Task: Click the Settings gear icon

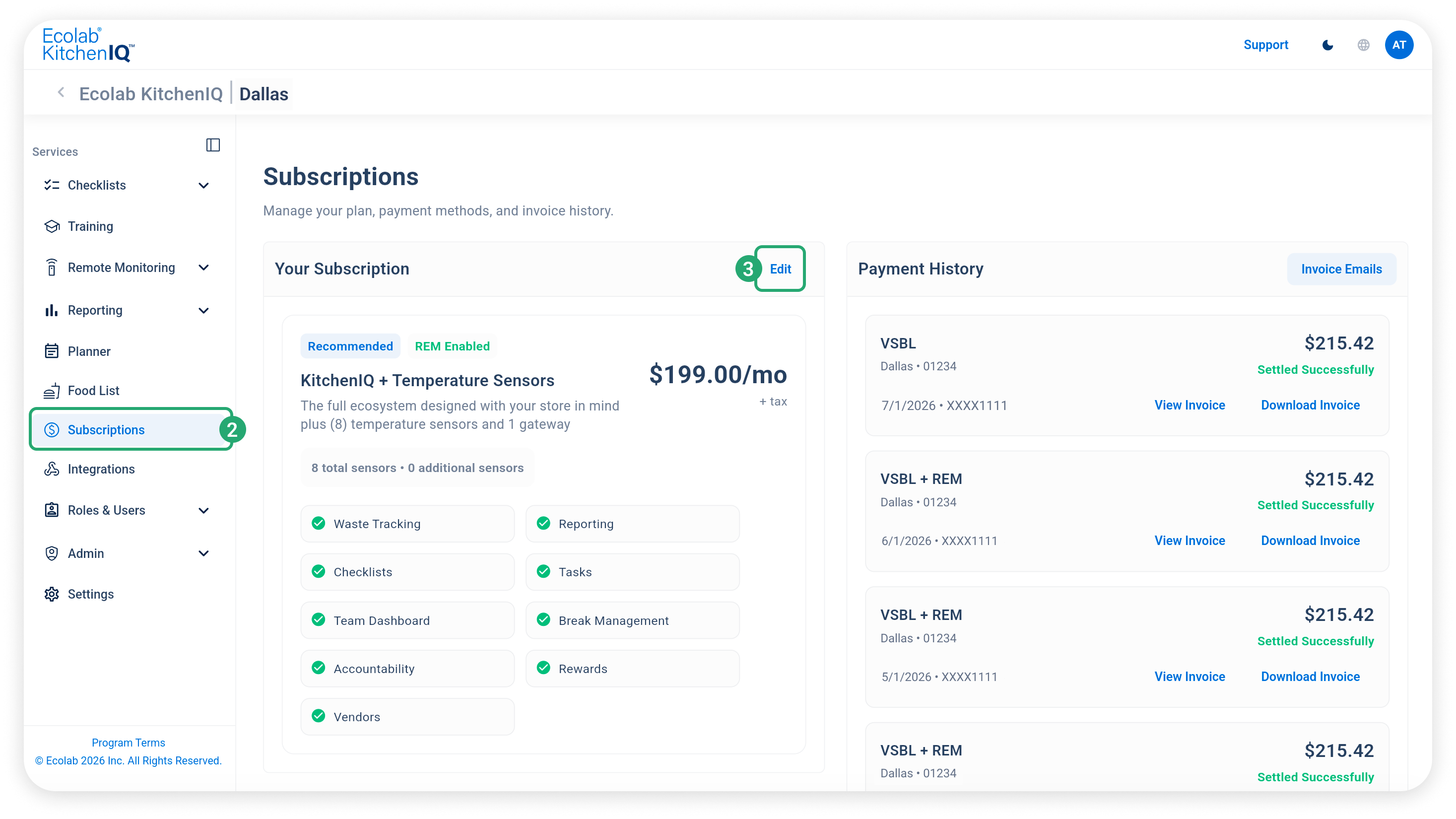Action: click(x=52, y=594)
